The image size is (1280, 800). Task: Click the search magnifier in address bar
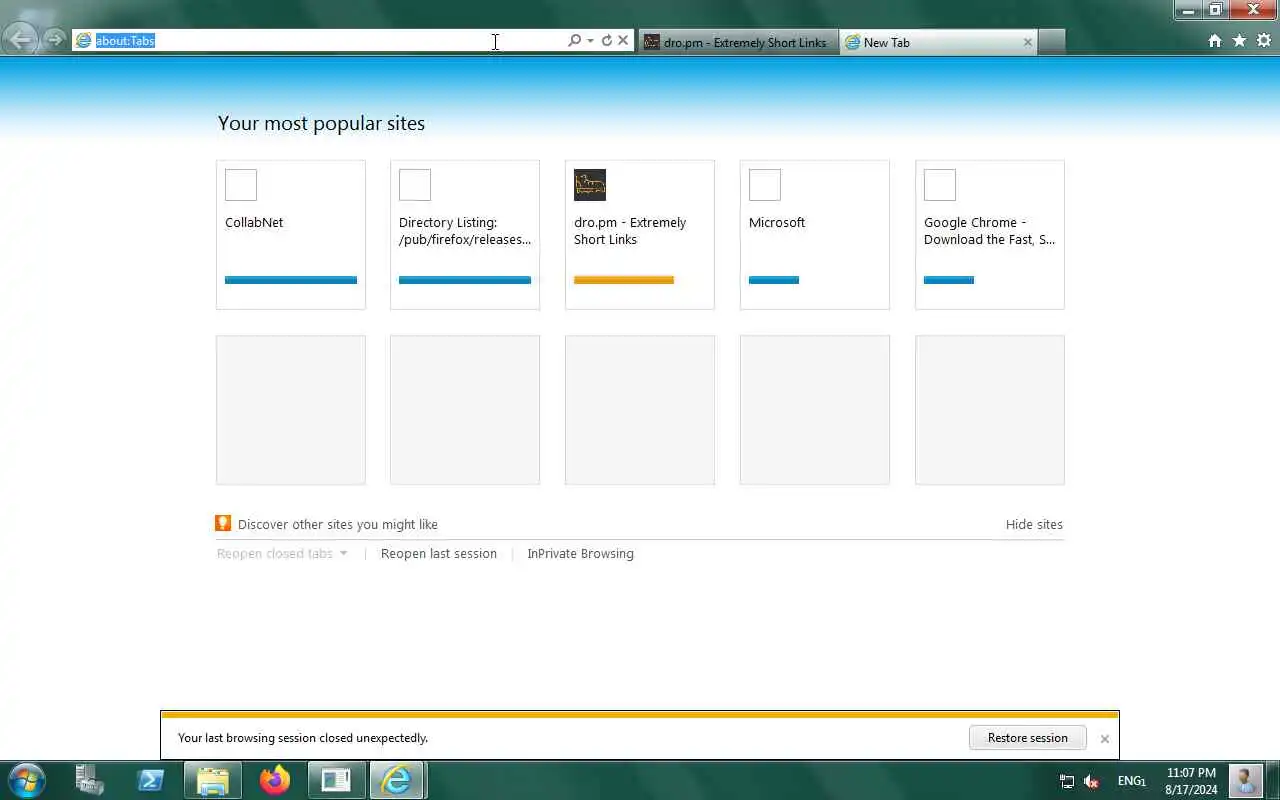[574, 41]
